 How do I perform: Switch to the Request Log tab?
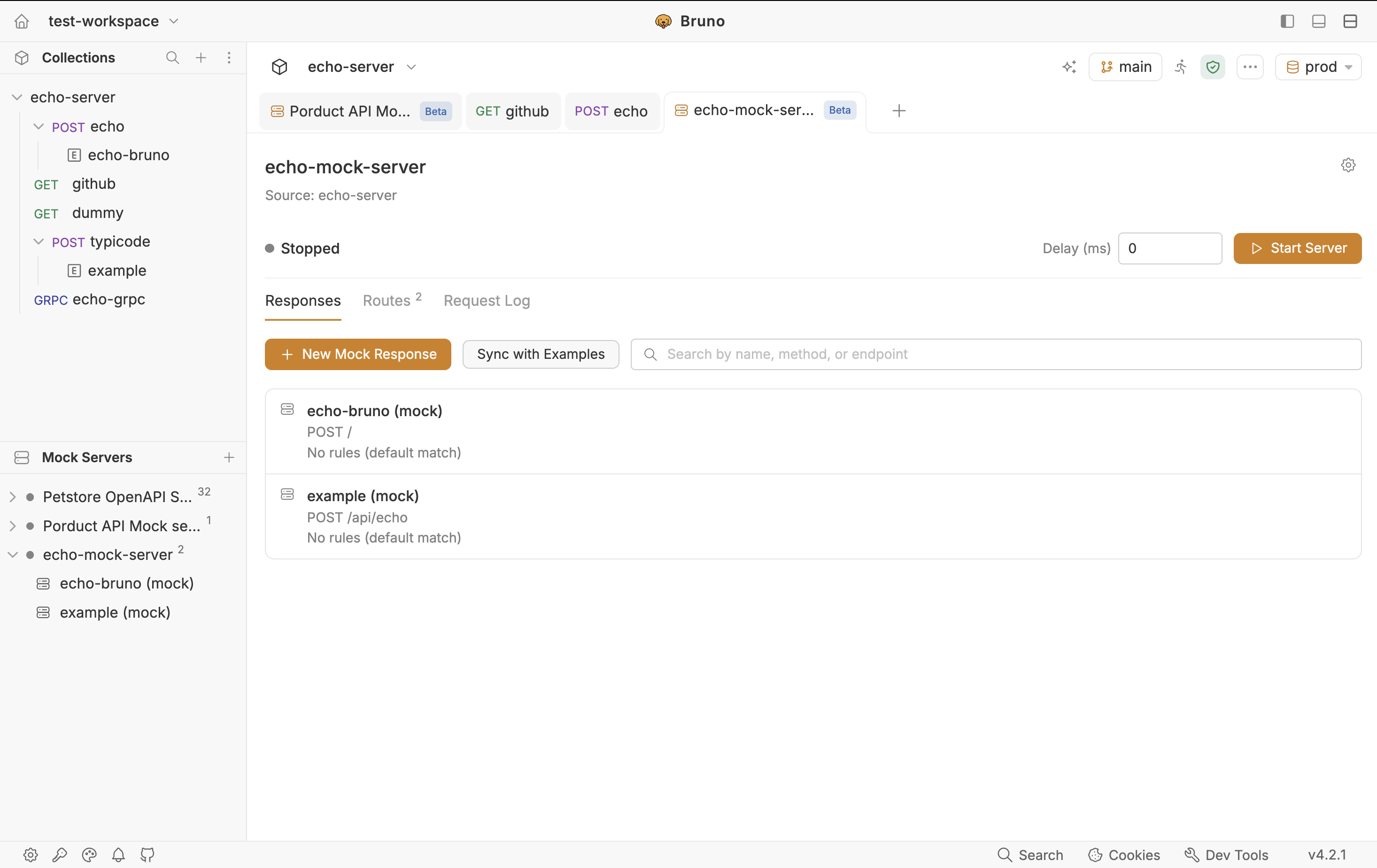tap(487, 300)
